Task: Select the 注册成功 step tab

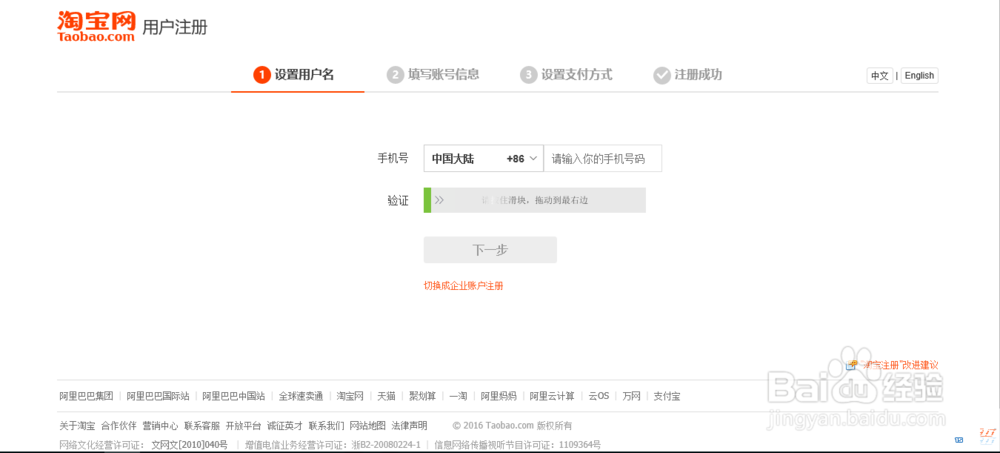Action: click(688, 75)
